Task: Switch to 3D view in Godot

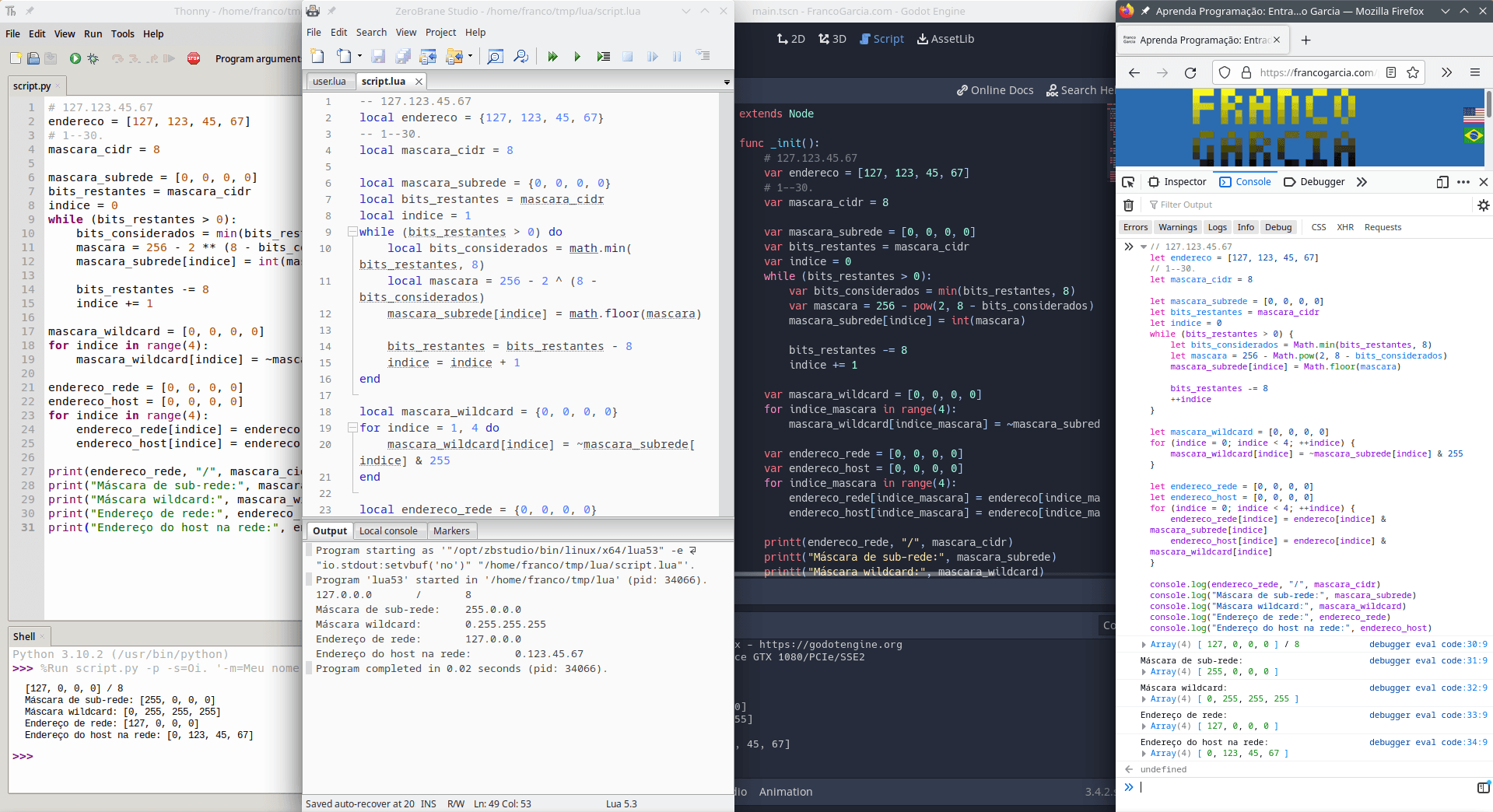Action: [832, 38]
